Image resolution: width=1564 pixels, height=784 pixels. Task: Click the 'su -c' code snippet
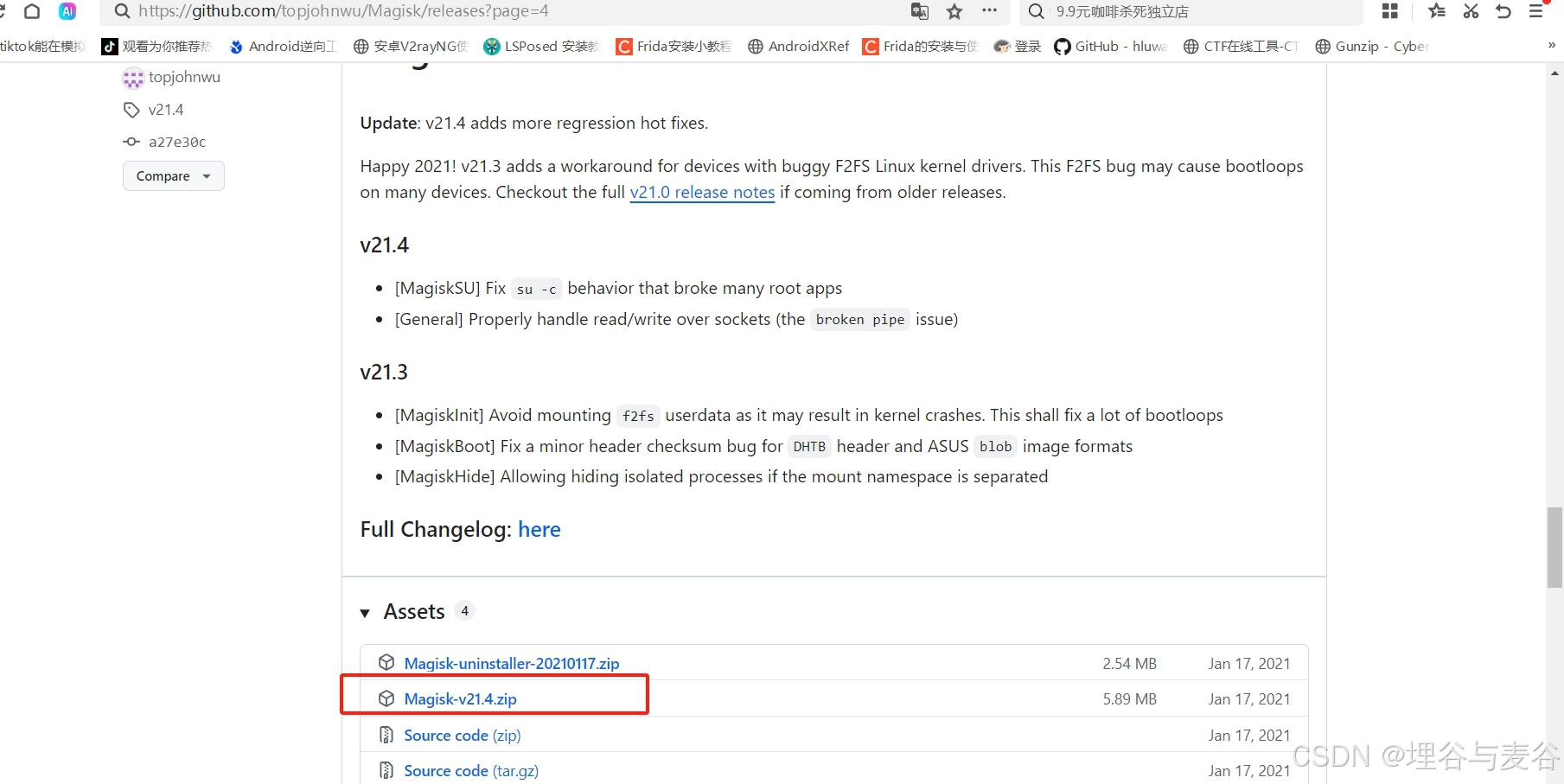tap(537, 289)
